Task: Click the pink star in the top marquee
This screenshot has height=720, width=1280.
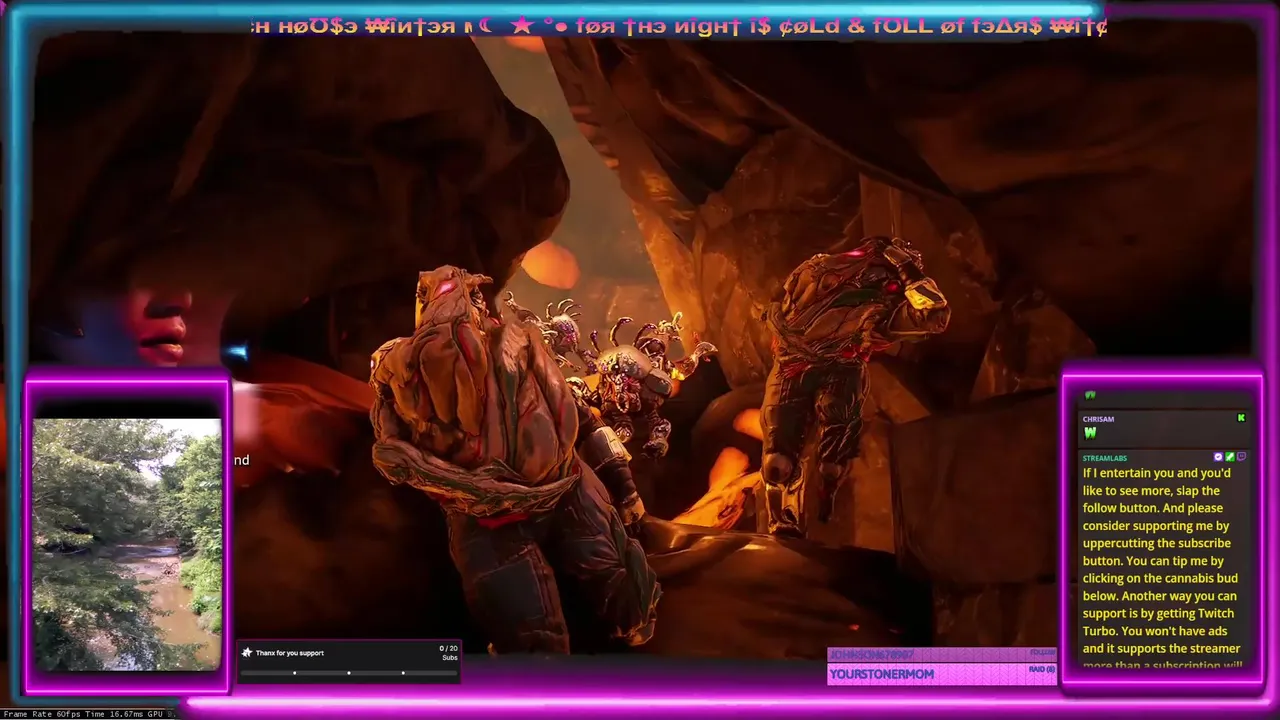Action: [x=521, y=26]
